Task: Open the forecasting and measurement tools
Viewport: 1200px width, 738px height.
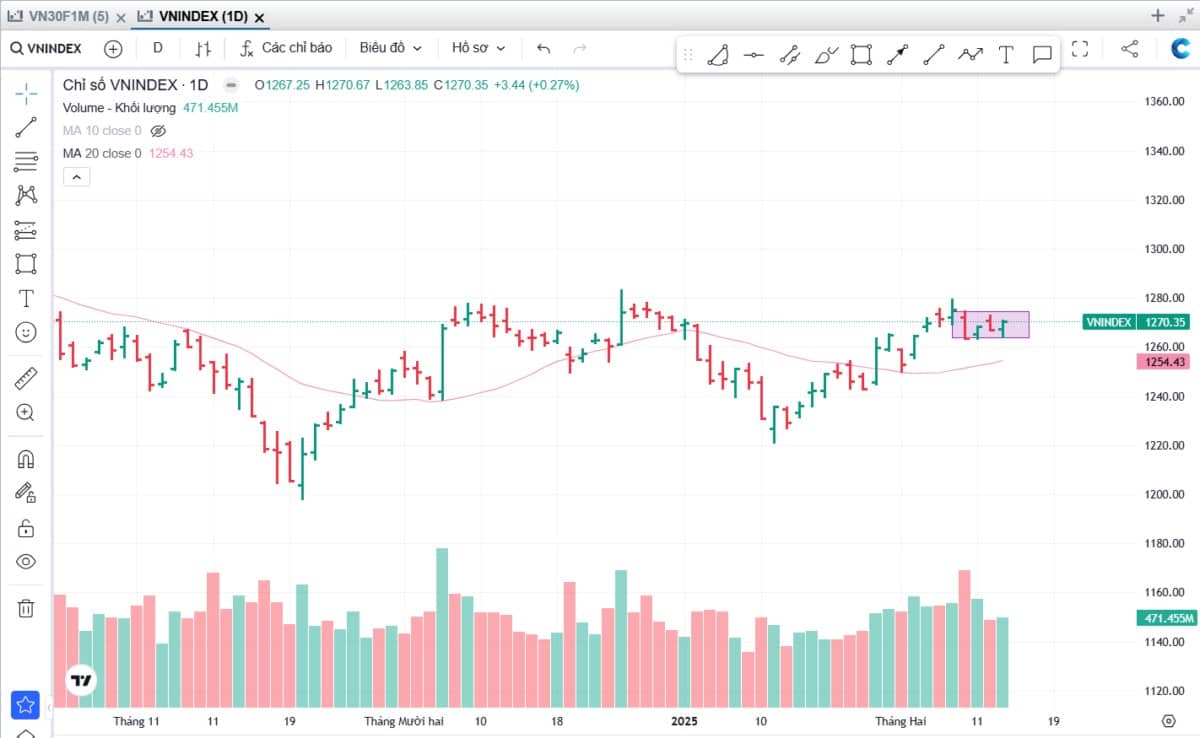Action: (26, 230)
